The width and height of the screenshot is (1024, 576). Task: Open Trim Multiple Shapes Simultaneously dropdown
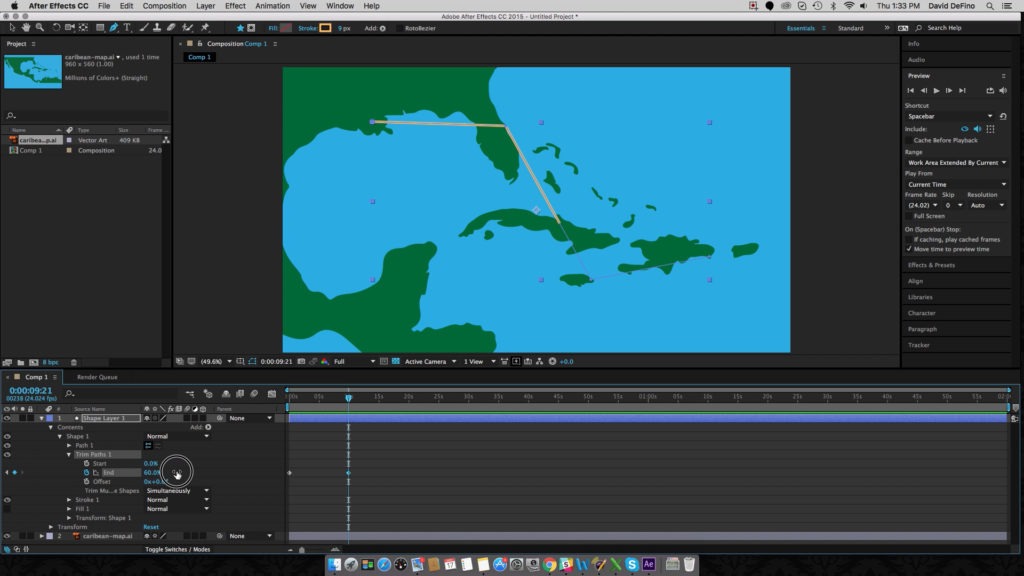click(x=177, y=490)
